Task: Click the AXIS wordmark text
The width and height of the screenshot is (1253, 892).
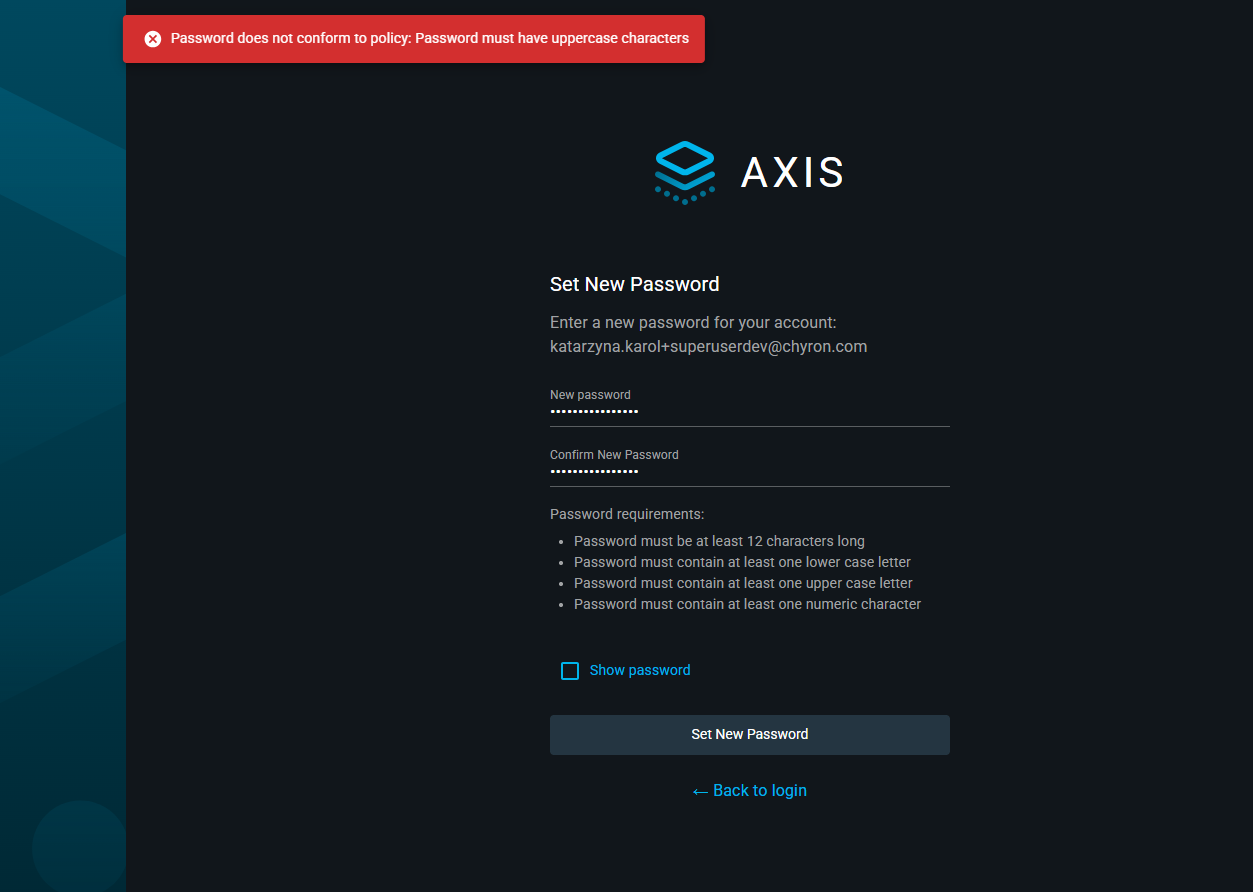Action: click(x=792, y=173)
